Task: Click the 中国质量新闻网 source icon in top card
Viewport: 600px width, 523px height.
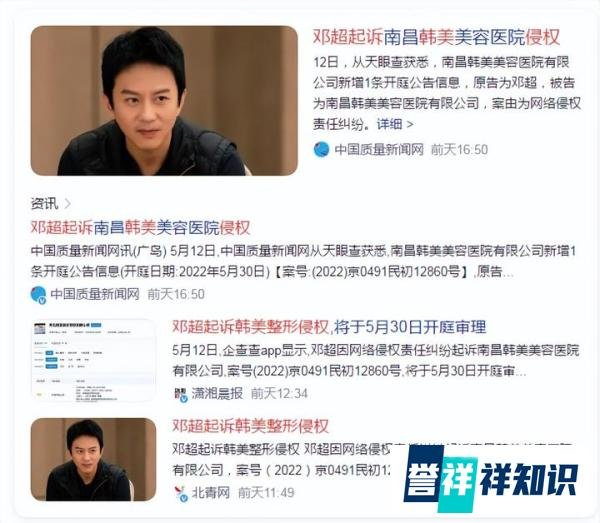Action: pos(321,149)
